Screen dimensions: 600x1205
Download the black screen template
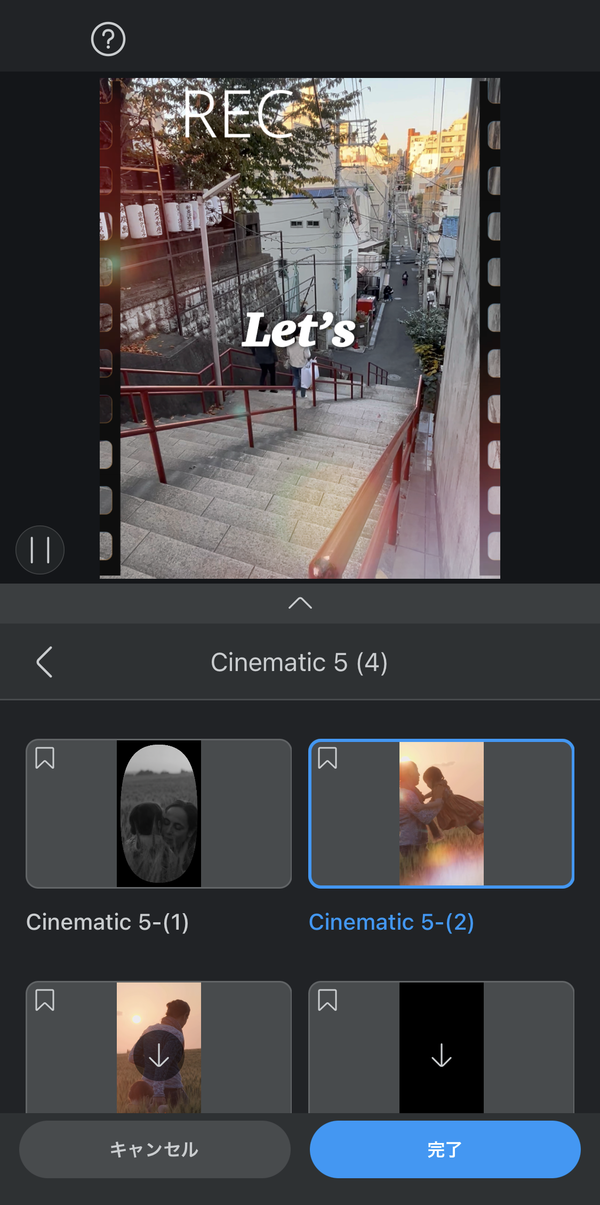point(441,1056)
